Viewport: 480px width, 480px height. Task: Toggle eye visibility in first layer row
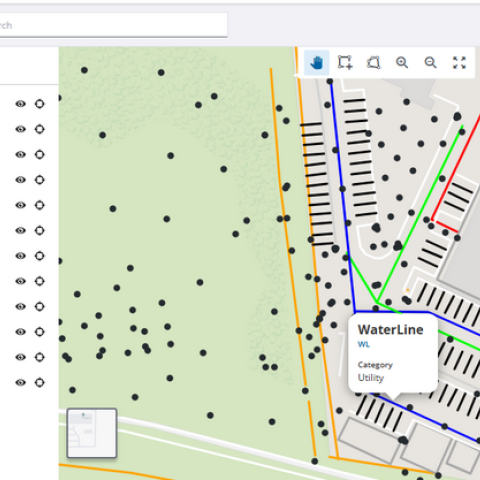pos(20,104)
